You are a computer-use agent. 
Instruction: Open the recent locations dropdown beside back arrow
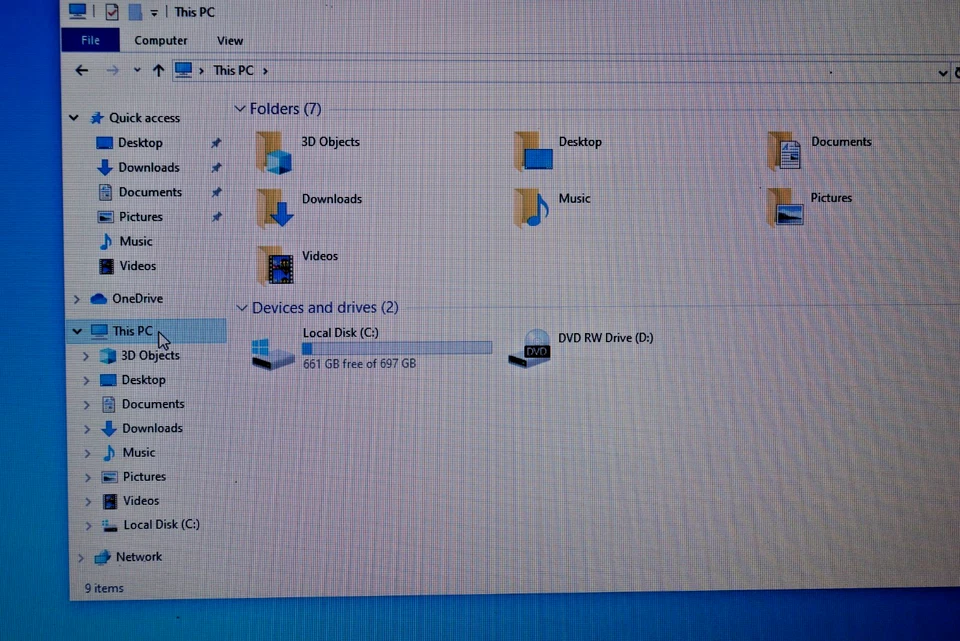(137, 70)
